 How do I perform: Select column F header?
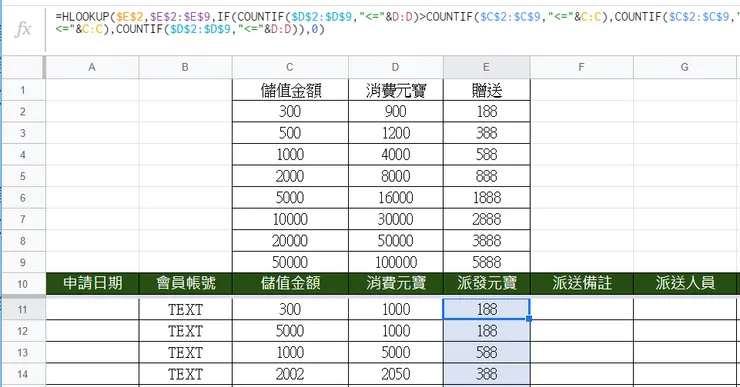point(581,67)
